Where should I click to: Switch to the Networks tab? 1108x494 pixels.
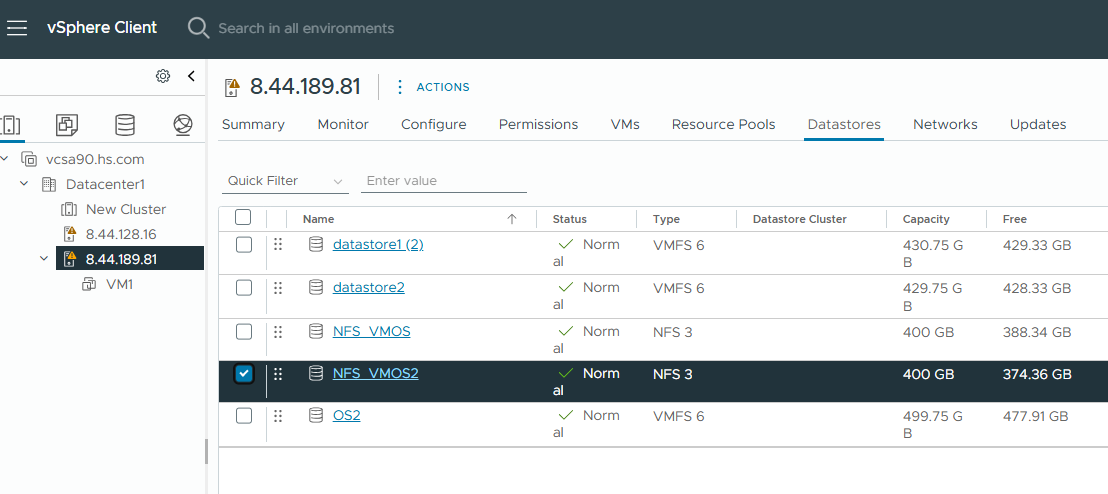coord(945,124)
